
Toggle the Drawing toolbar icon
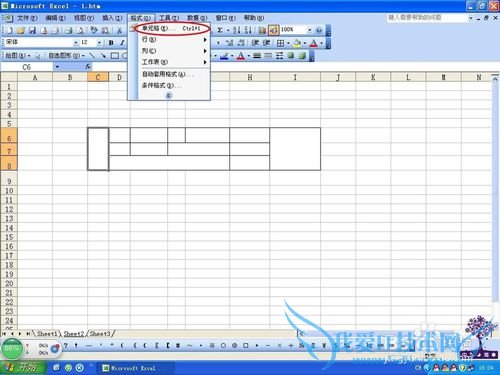pyautogui.click(x=274, y=30)
